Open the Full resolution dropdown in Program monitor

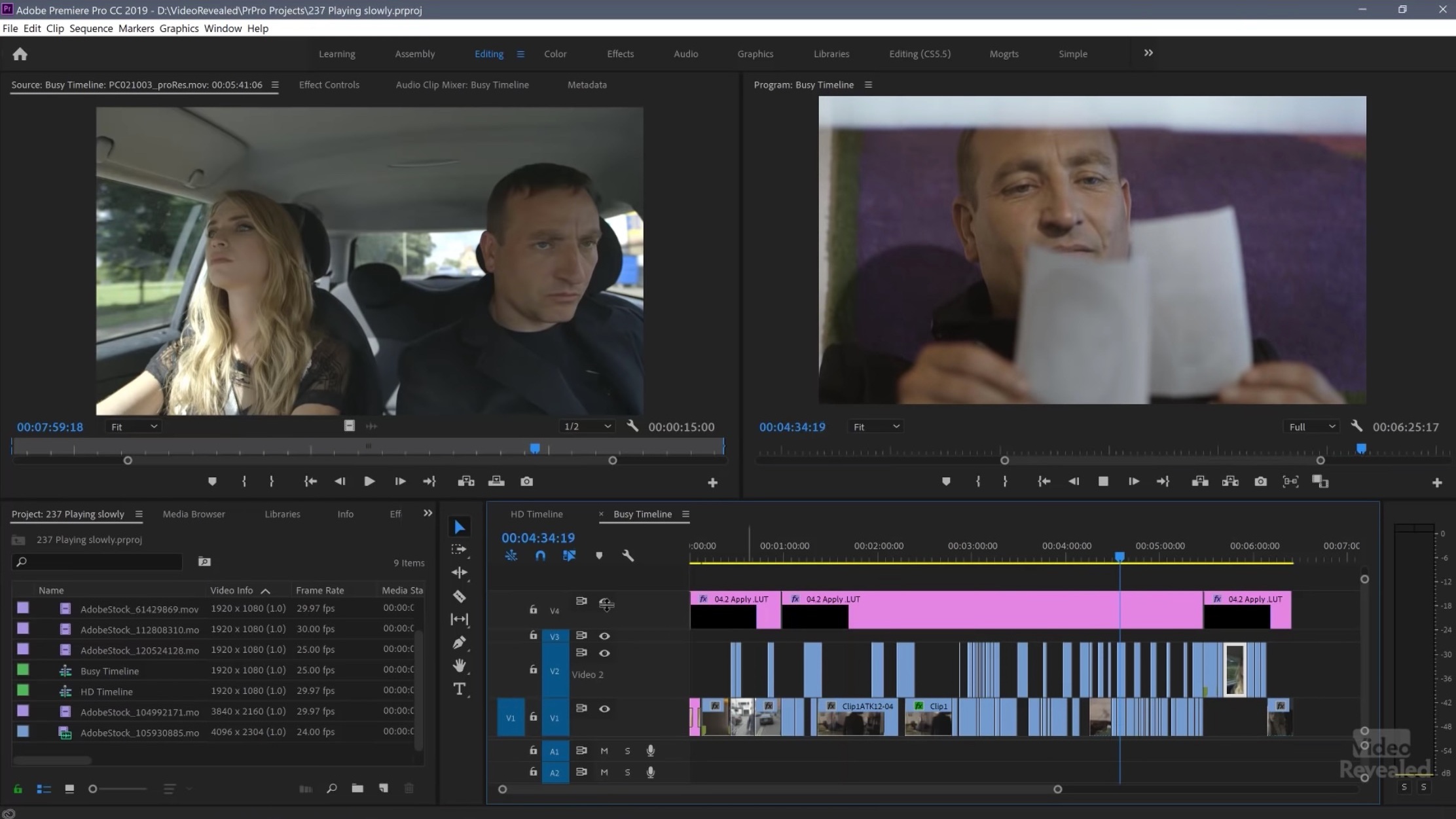1310,426
